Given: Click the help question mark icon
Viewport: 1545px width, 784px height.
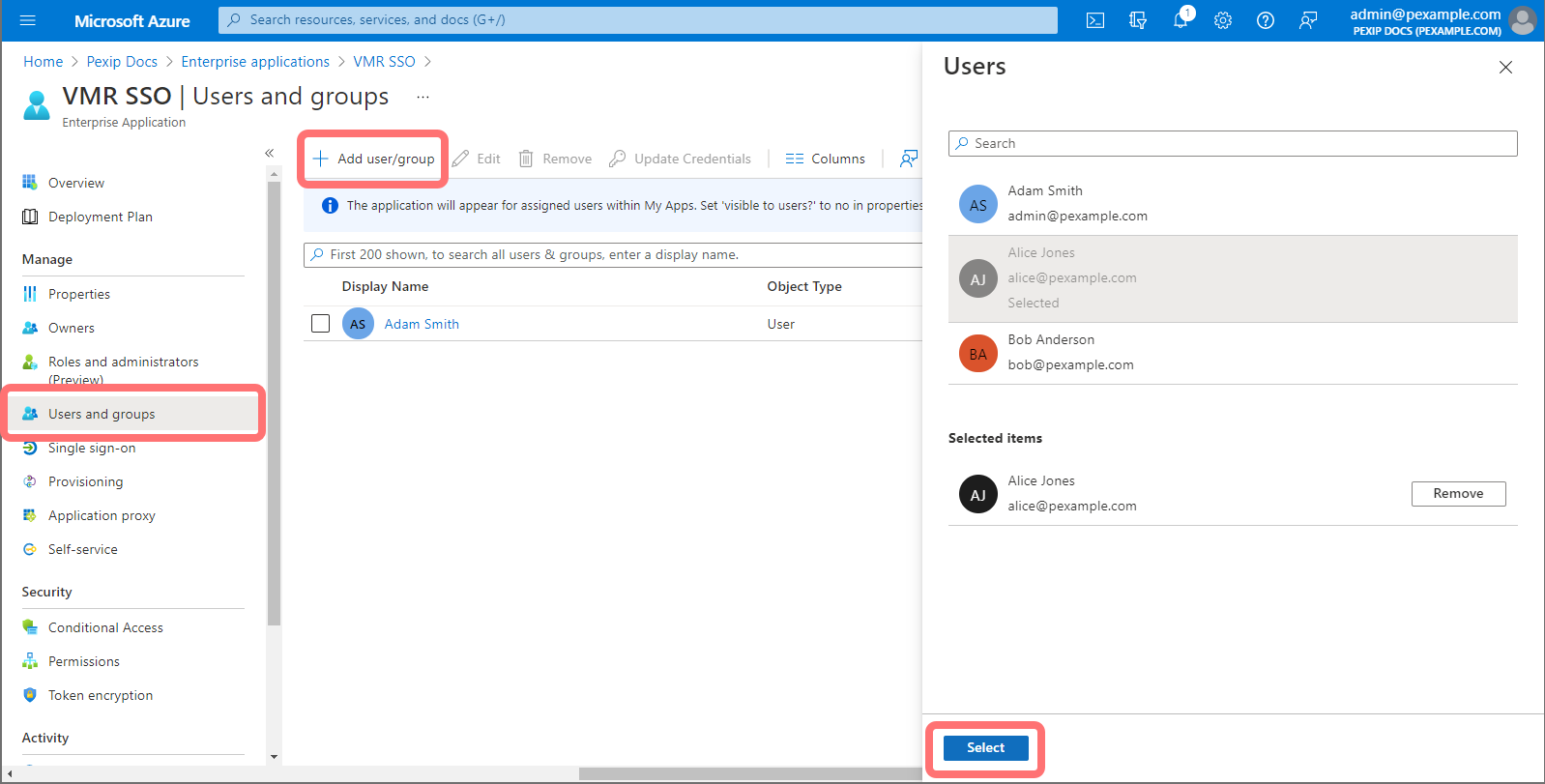Looking at the screenshot, I should [1265, 20].
